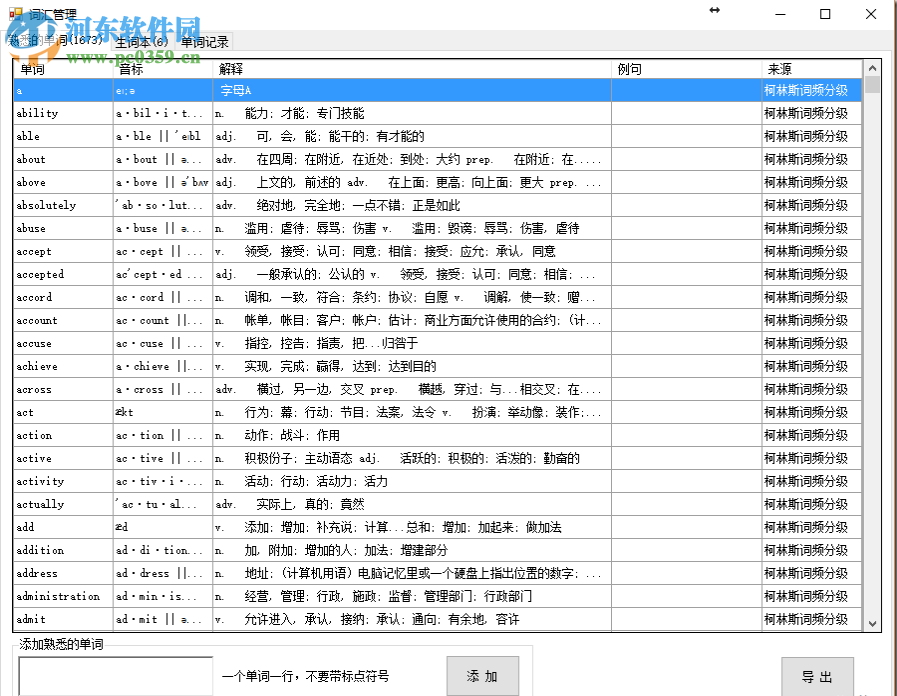Click the 'admit' row in the table
This screenshot has height=696, width=897.
[60, 619]
